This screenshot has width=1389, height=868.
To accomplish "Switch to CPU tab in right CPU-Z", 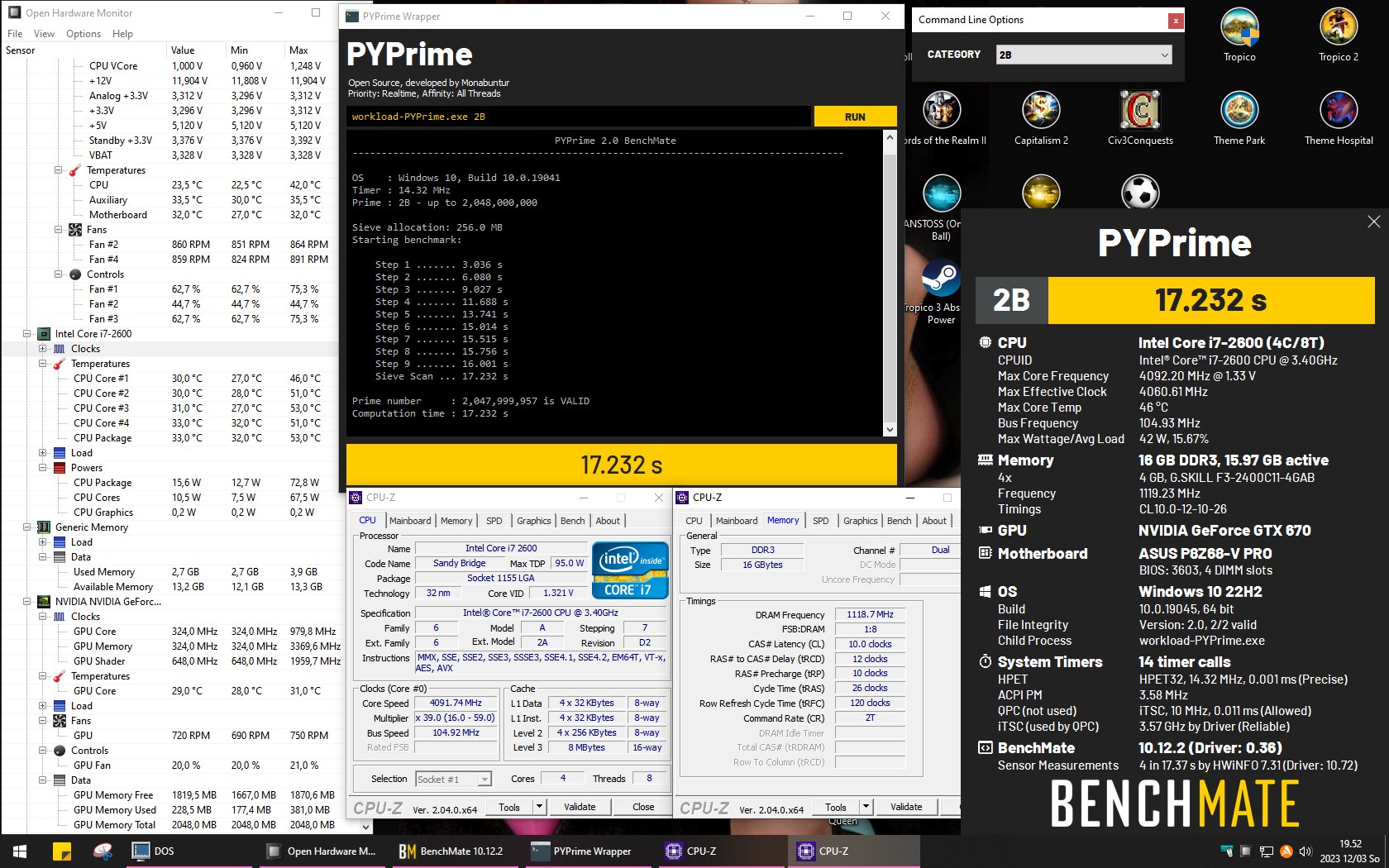I will click(x=694, y=521).
